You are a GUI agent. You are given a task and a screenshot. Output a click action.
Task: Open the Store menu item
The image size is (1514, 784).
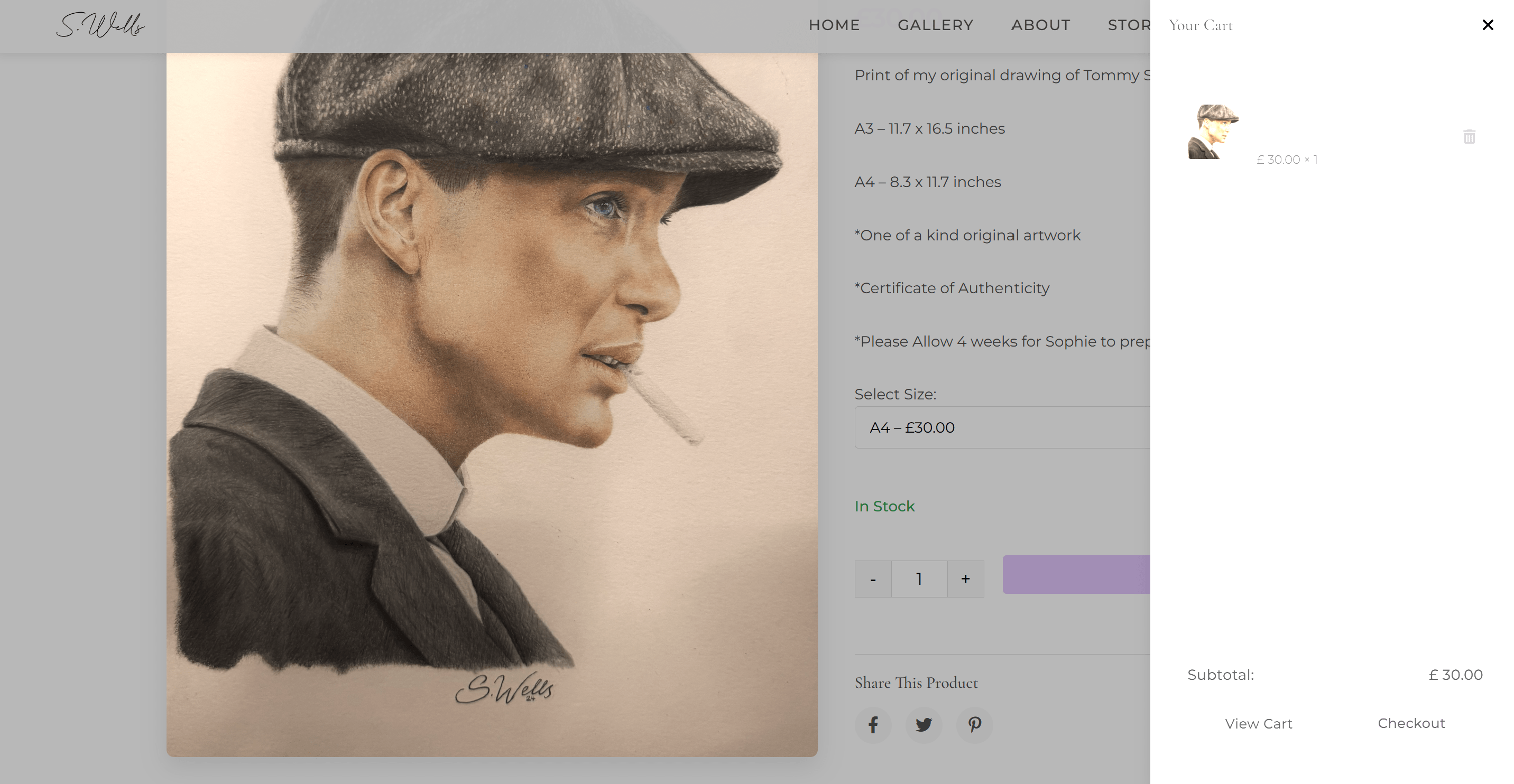click(1129, 25)
